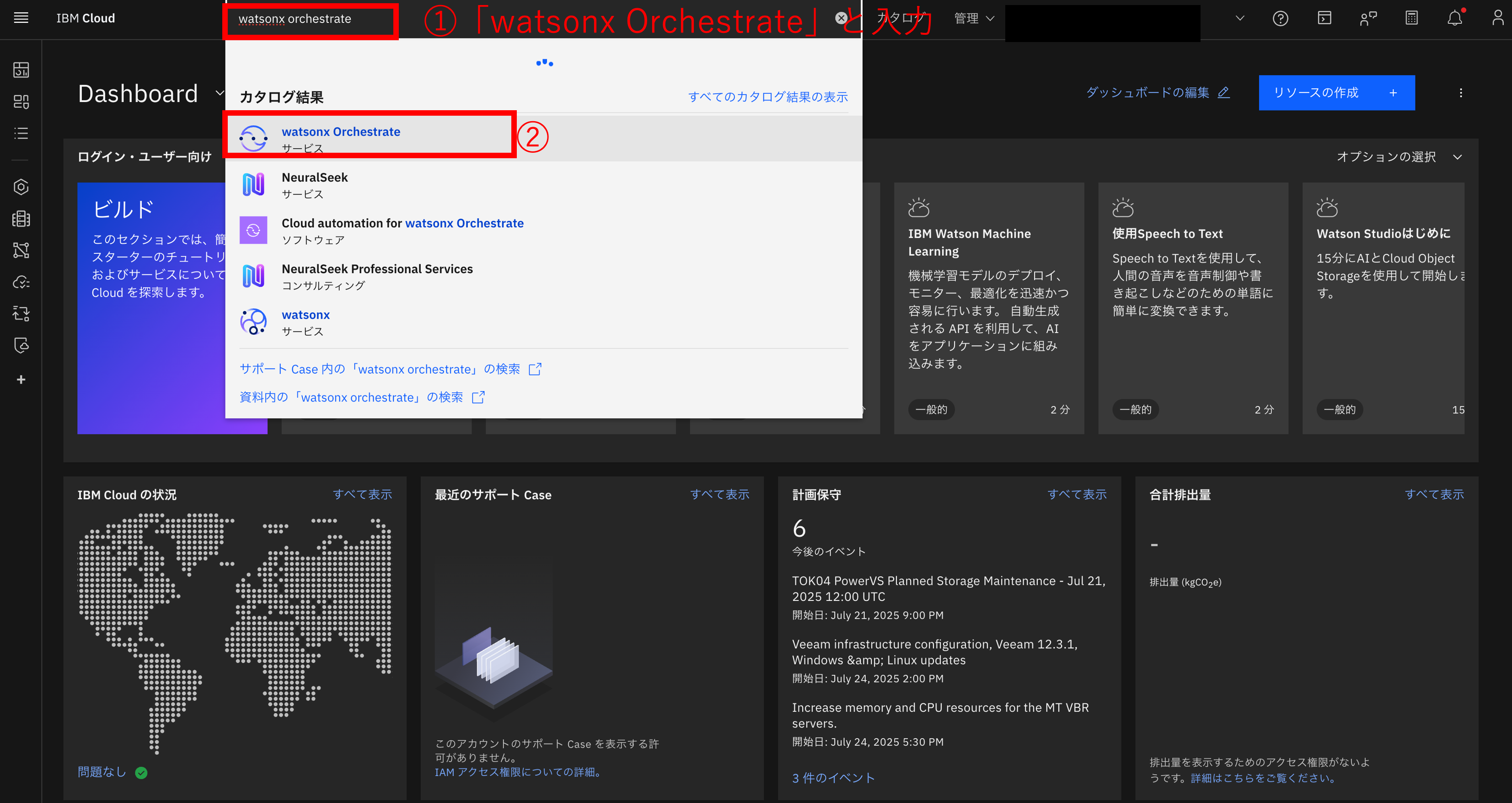Image resolution: width=1512 pixels, height=803 pixels.
Task: Click the dashboard icon in left sidebar
Action: coord(21,70)
